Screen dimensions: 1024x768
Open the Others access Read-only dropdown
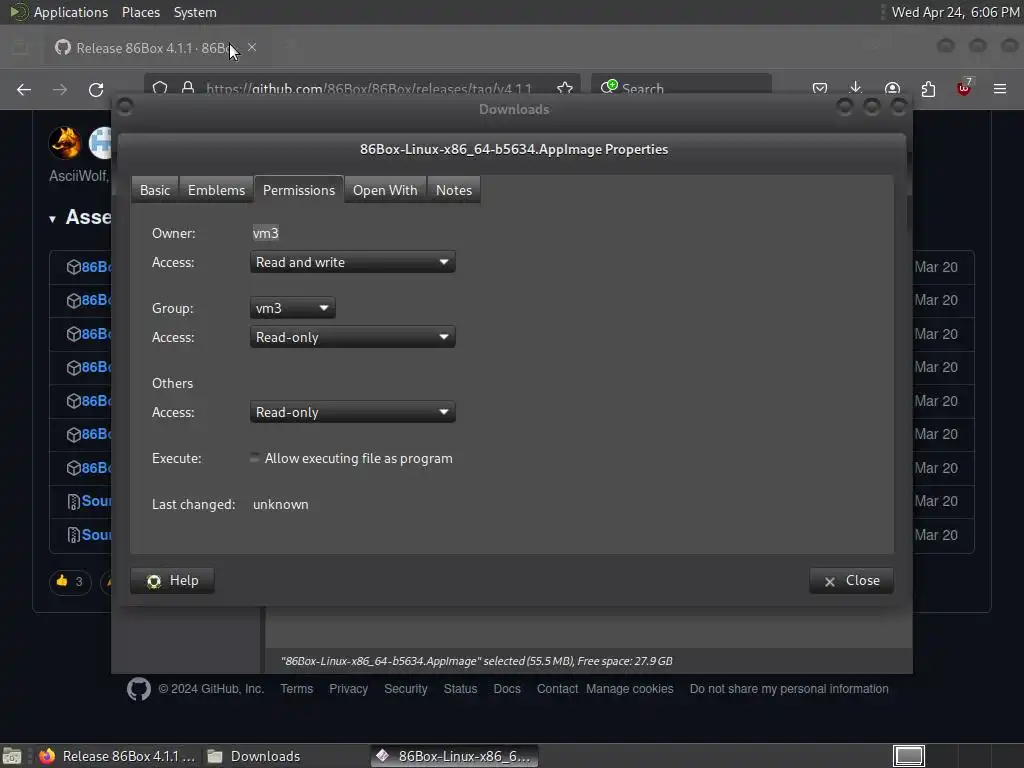click(x=353, y=413)
